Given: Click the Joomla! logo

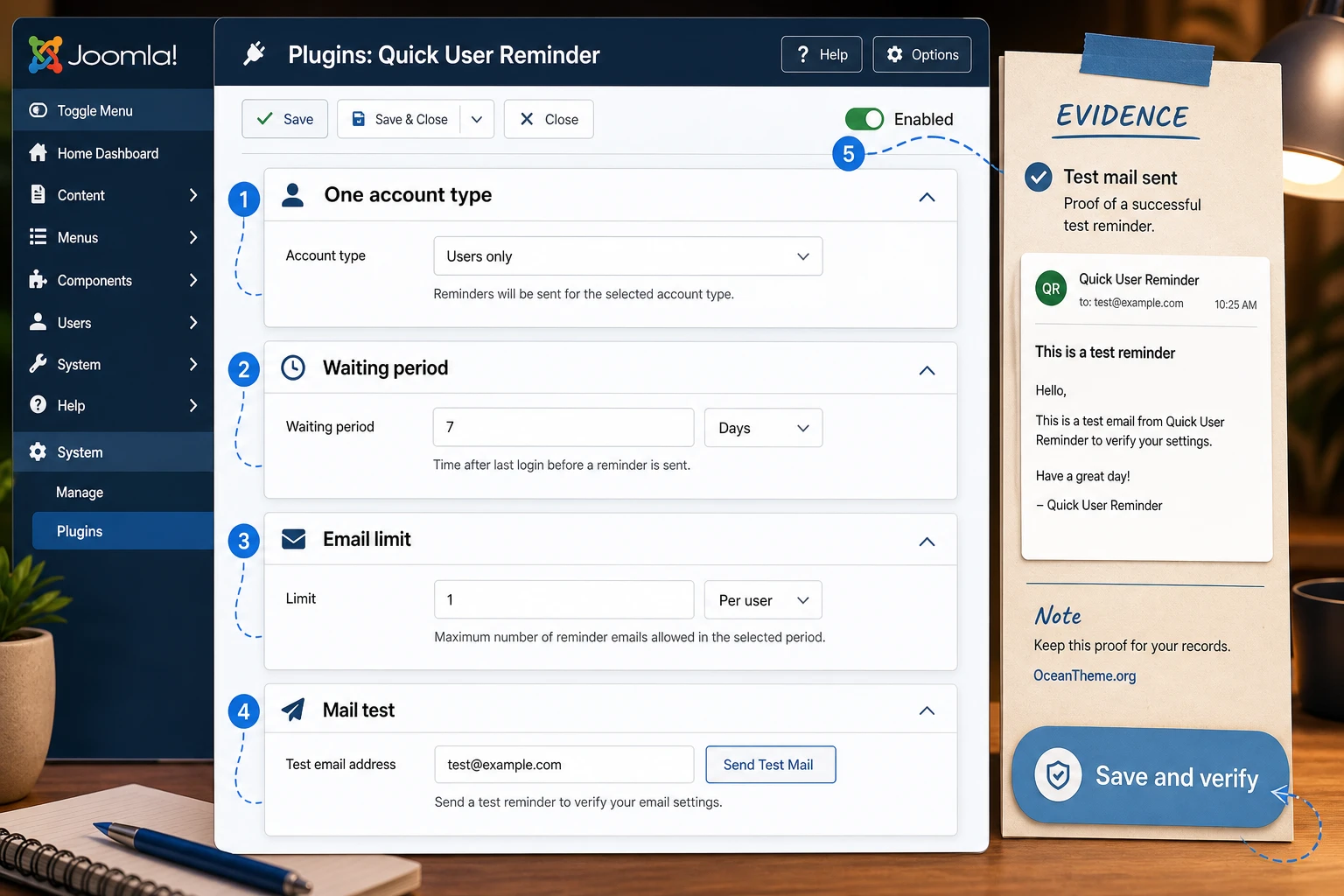Looking at the screenshot, I should (102, 54).
